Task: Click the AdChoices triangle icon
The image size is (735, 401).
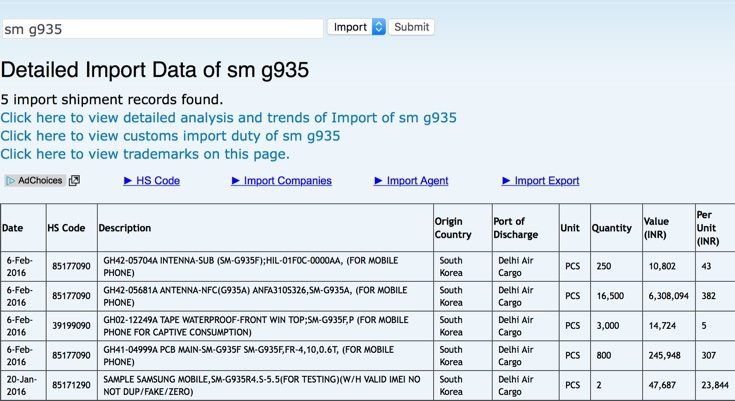Action: (x=10, y=181)
